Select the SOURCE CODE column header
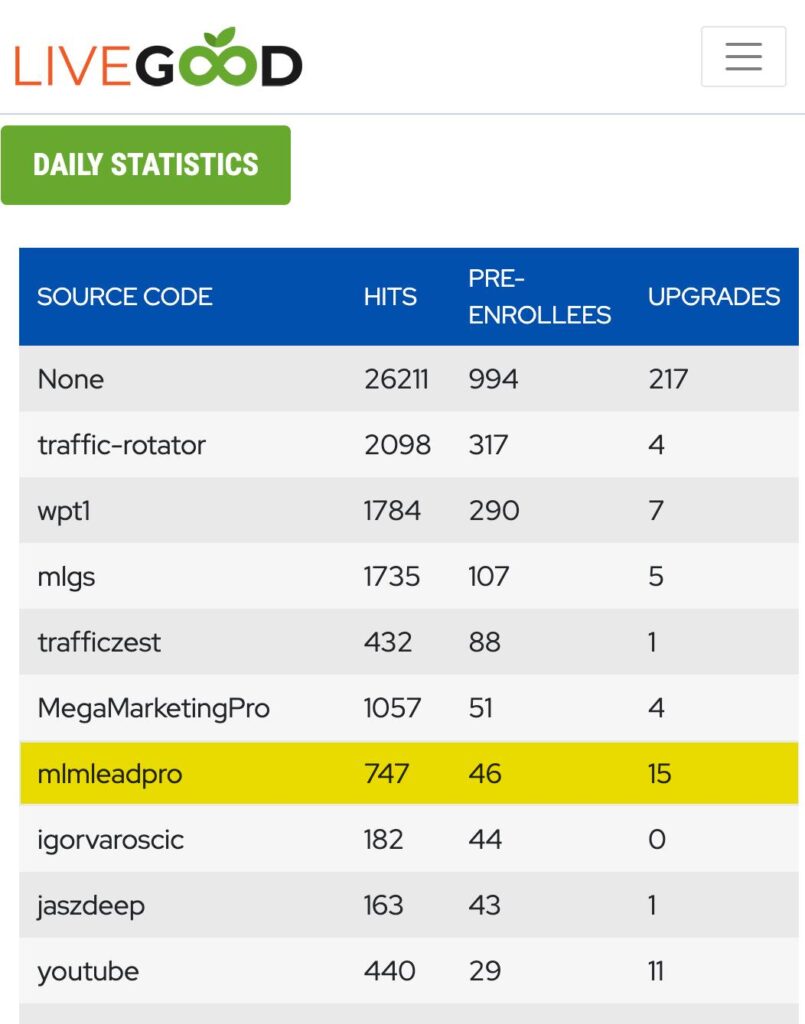Screen dimensions: 805x1024 point(125,297)
